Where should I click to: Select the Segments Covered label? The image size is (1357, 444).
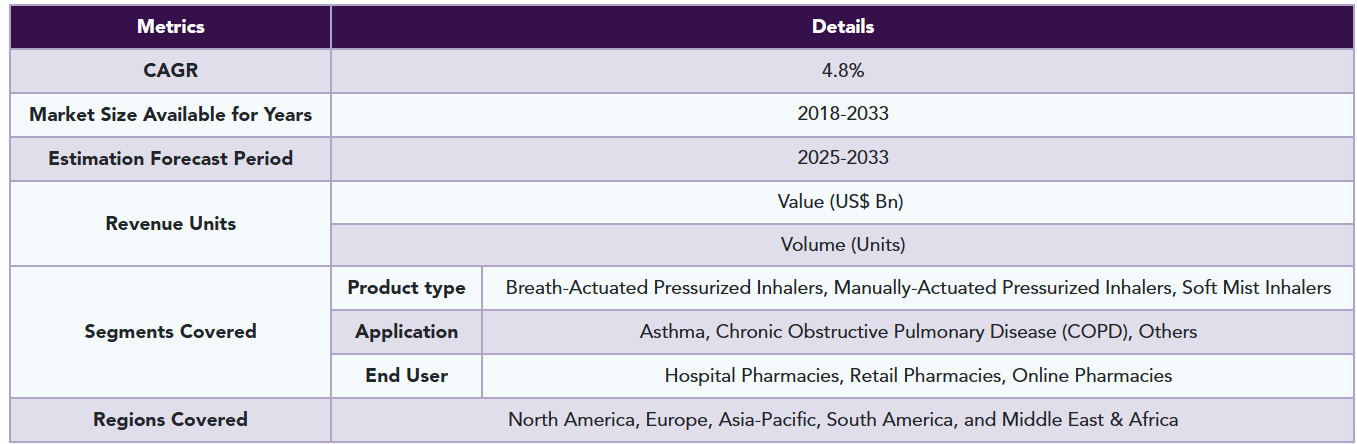click(170, 332)
